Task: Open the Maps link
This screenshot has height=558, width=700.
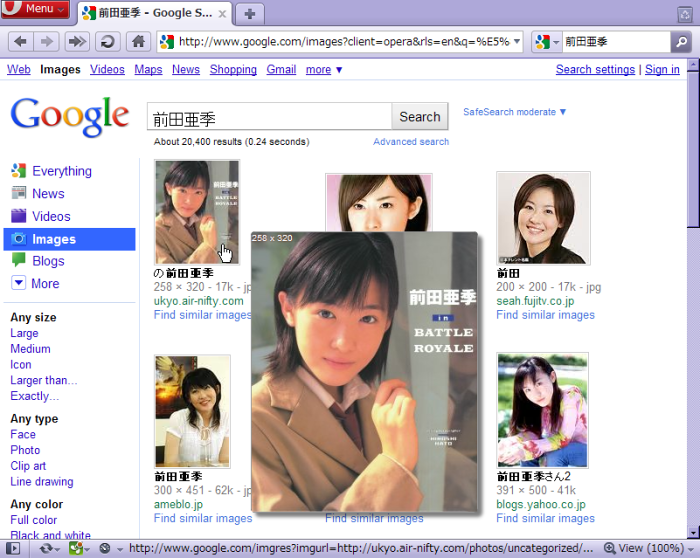Action: [x=148, y=70]
